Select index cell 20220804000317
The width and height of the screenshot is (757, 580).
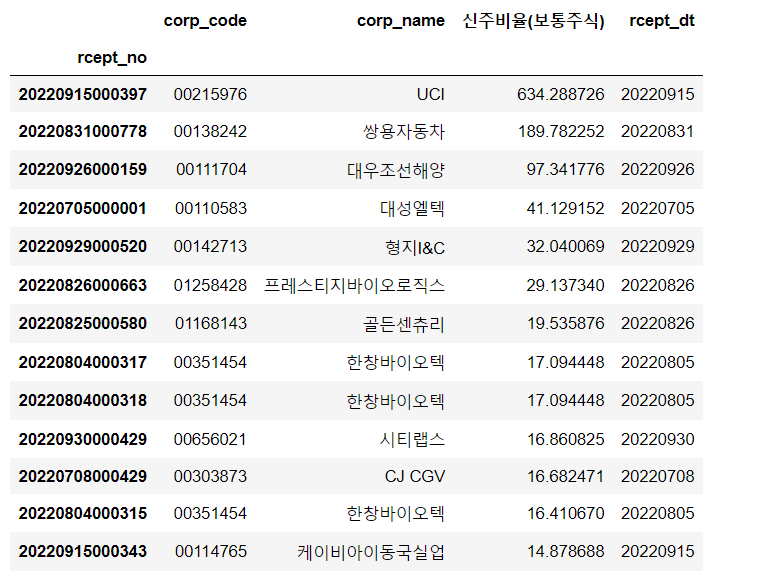coord(83,362)
